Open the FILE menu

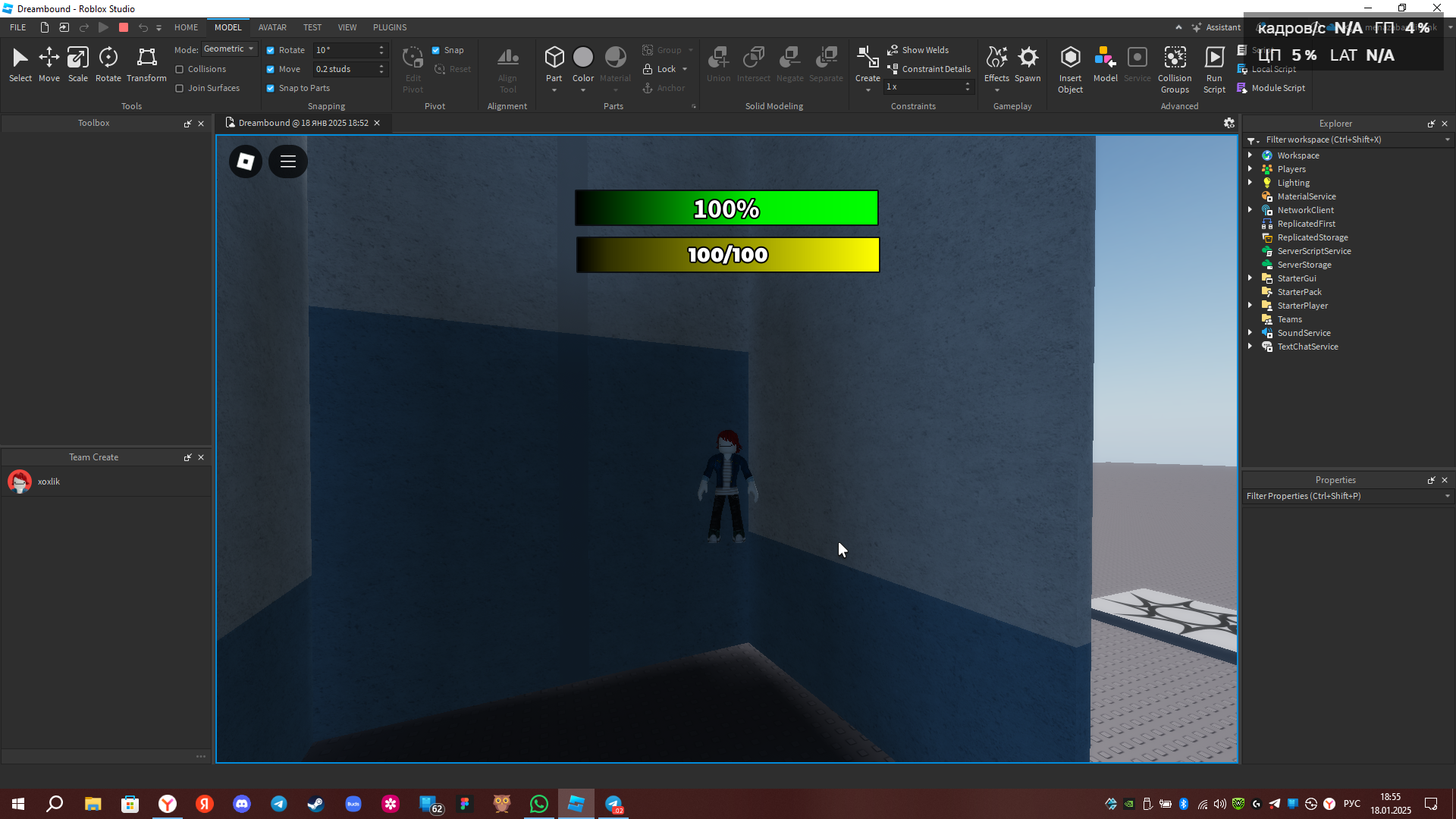(x=18, y=27)
